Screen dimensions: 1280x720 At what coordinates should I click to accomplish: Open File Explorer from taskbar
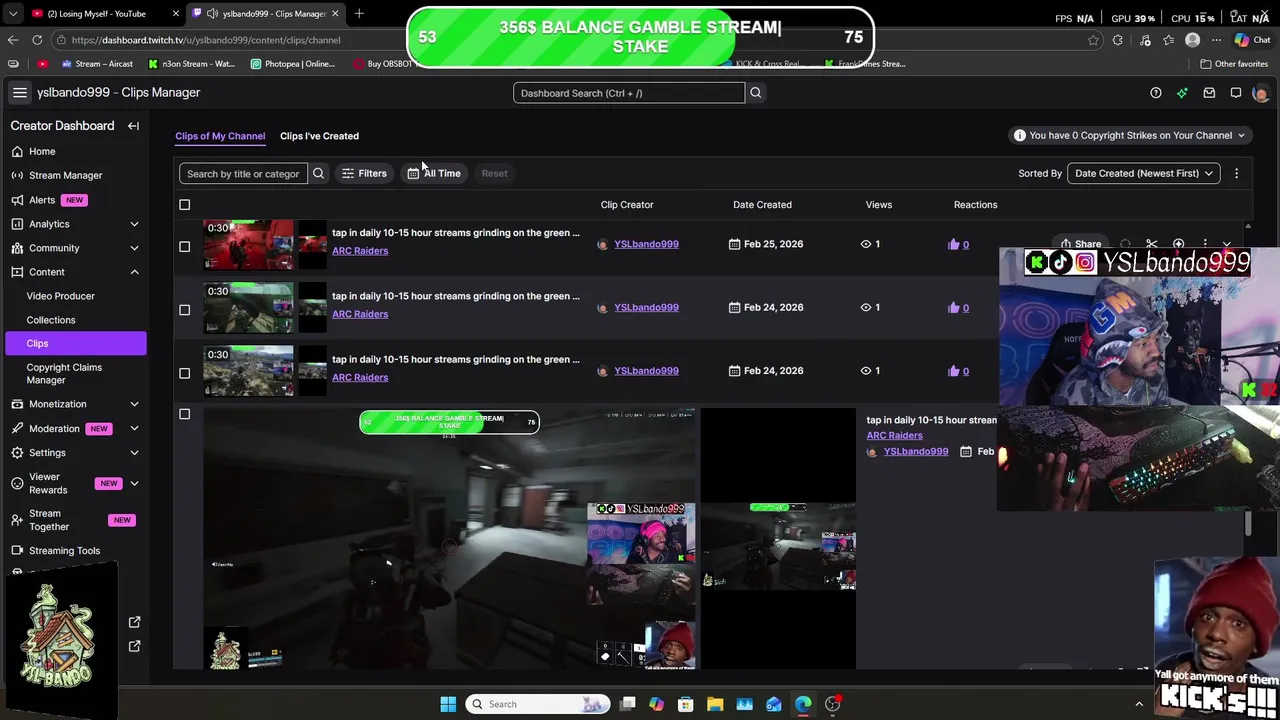[x=715, y=704]
